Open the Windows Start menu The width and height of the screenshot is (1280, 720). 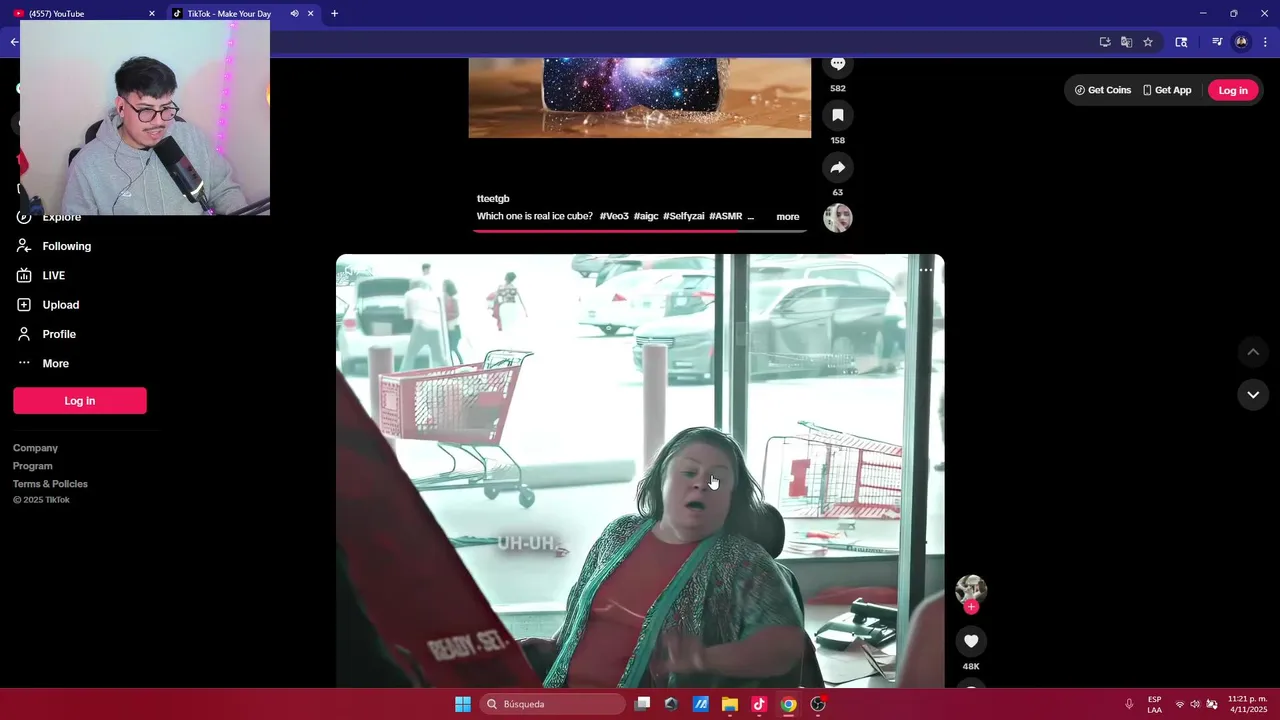coord(463,705)
